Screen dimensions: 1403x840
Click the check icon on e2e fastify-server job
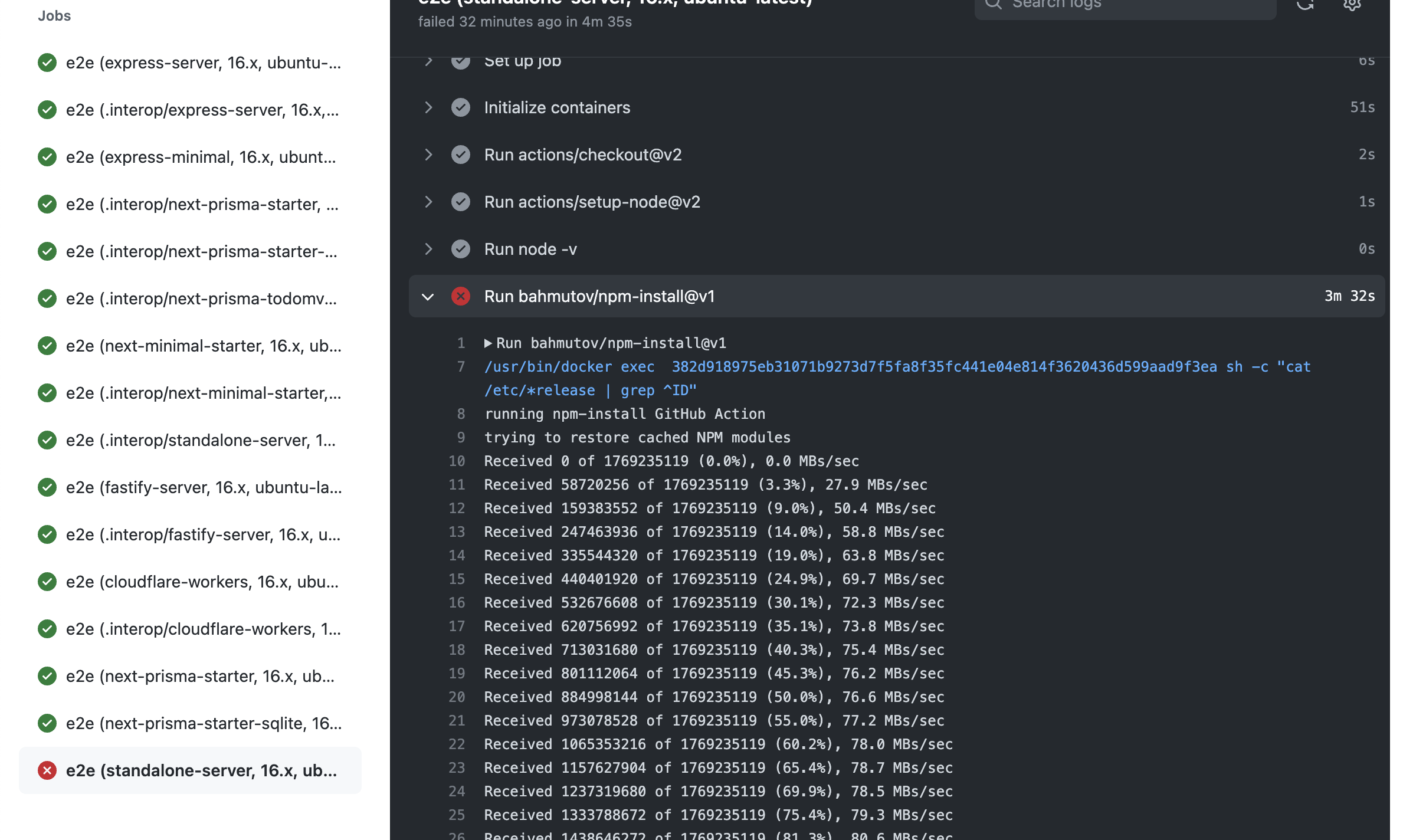[47, 487]
